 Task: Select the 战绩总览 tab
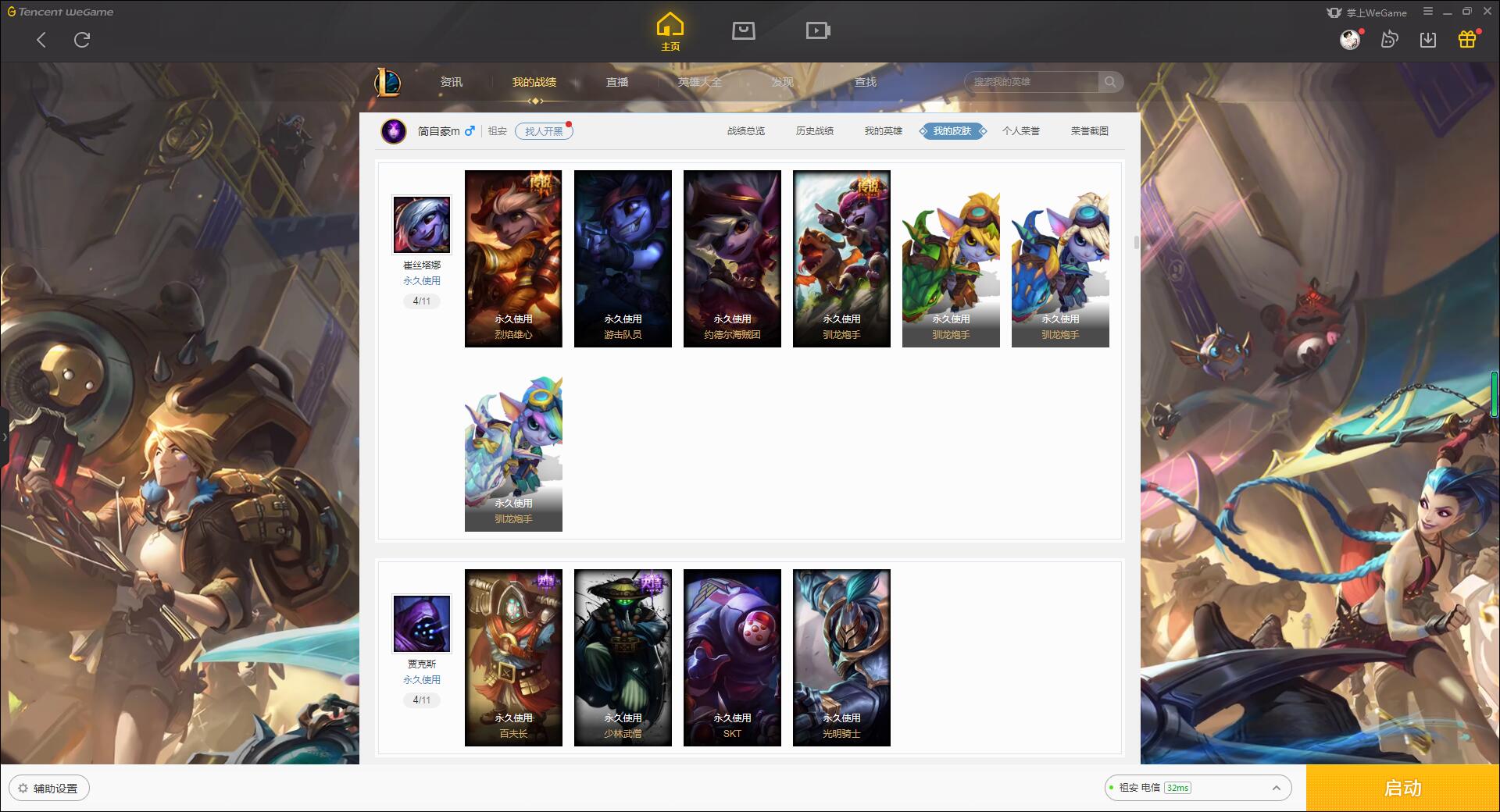(x=746, y=131)
